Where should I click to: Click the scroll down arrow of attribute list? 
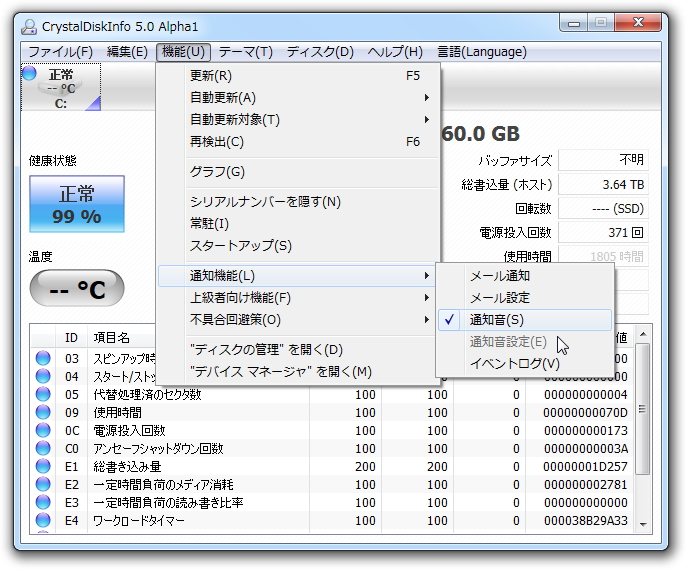click(643, 524)
